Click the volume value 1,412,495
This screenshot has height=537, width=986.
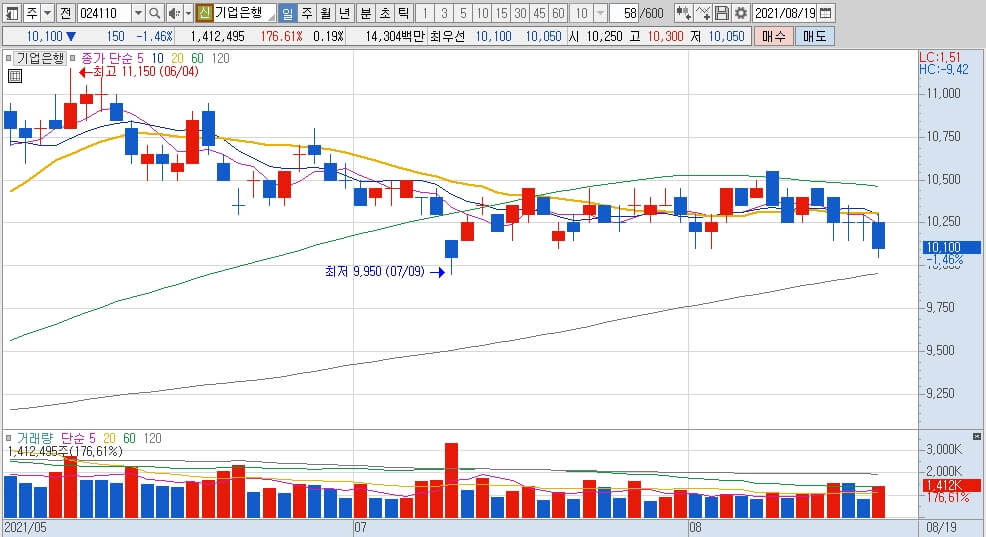pos(218,36)
